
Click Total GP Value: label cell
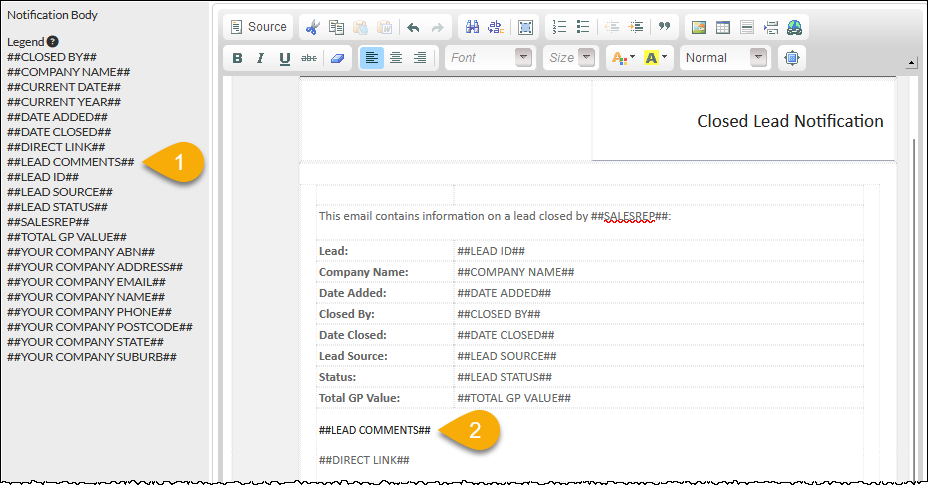tap(385, 398)
